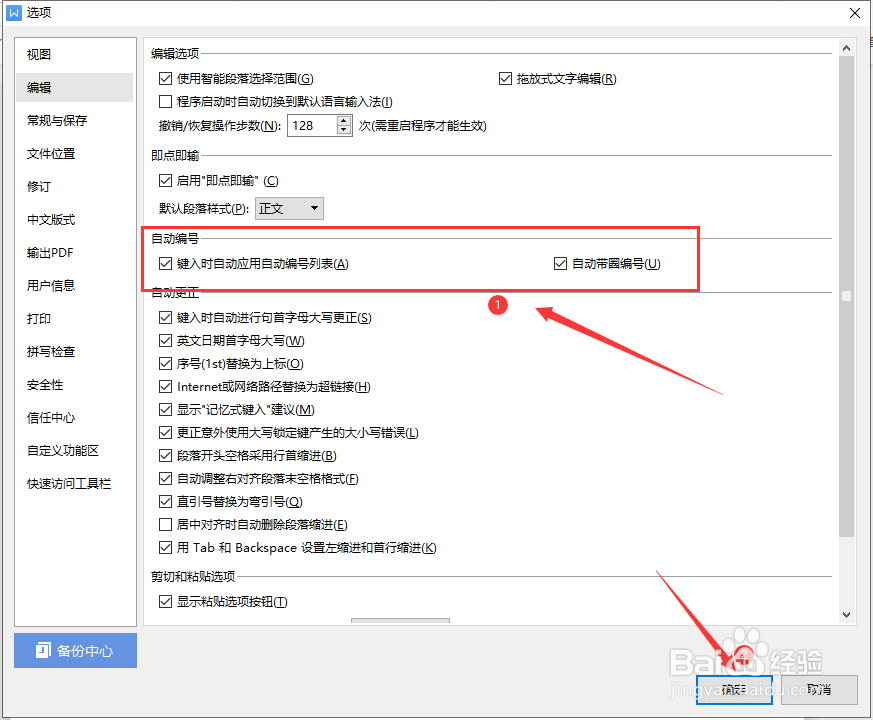The height and width of the screenshot is (720, 873).
Task: Select the 安全性 category
Action: [45, 385]
